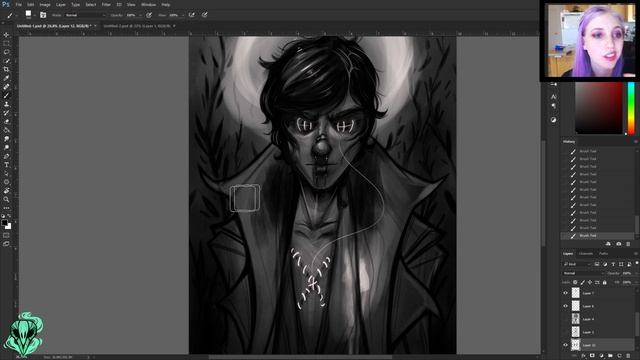Select the Zoom magnifier tool
The width and height of the screenshot is (640, 360).
pyautogui.click(x=6, y=199)
